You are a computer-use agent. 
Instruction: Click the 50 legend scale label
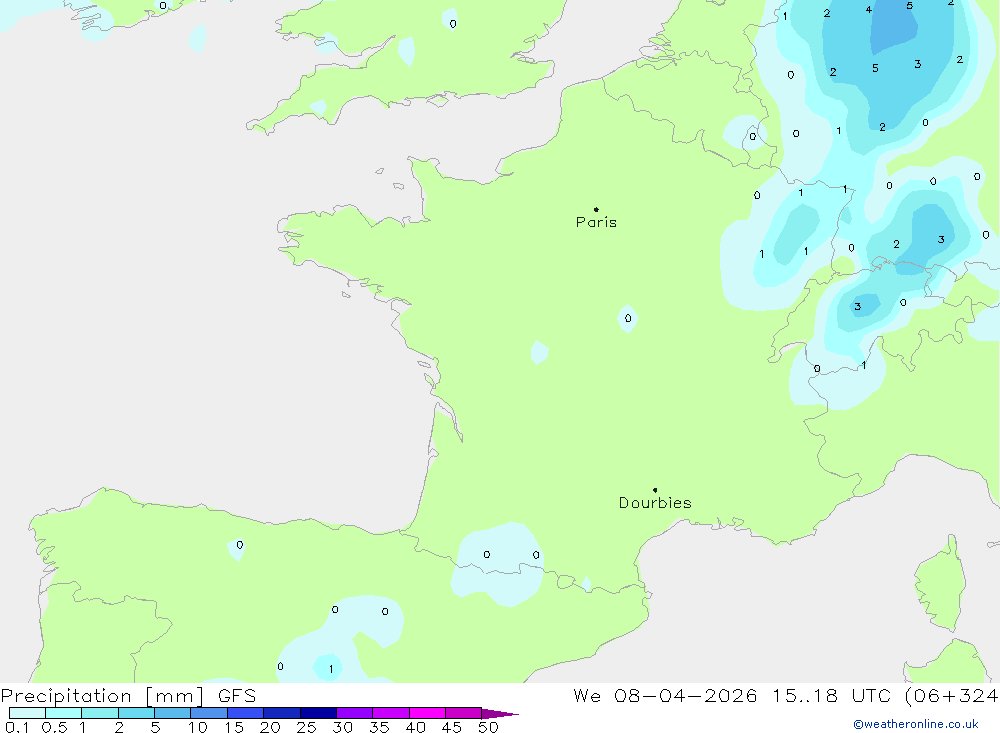point(488,727)
